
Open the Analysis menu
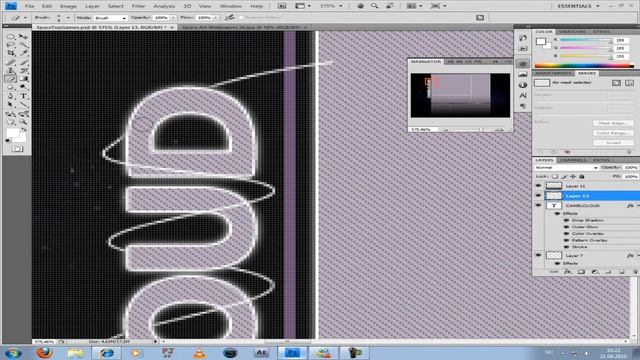pyautogui.click(x=164, y=6)
